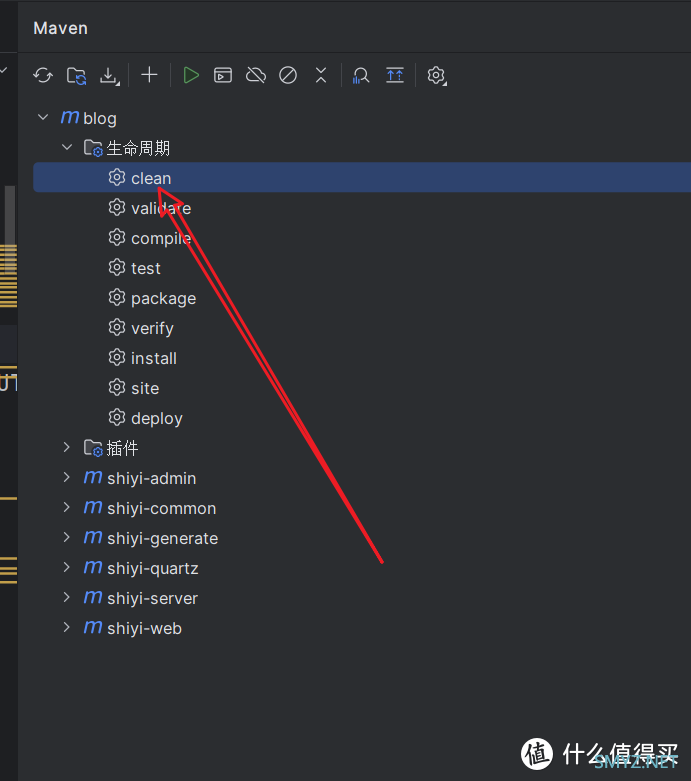Toggle skip tests mode with the circle-slash icon
The width and height of the screenshot is (691, 781).
pyautogui.click(x=288, y=75)
